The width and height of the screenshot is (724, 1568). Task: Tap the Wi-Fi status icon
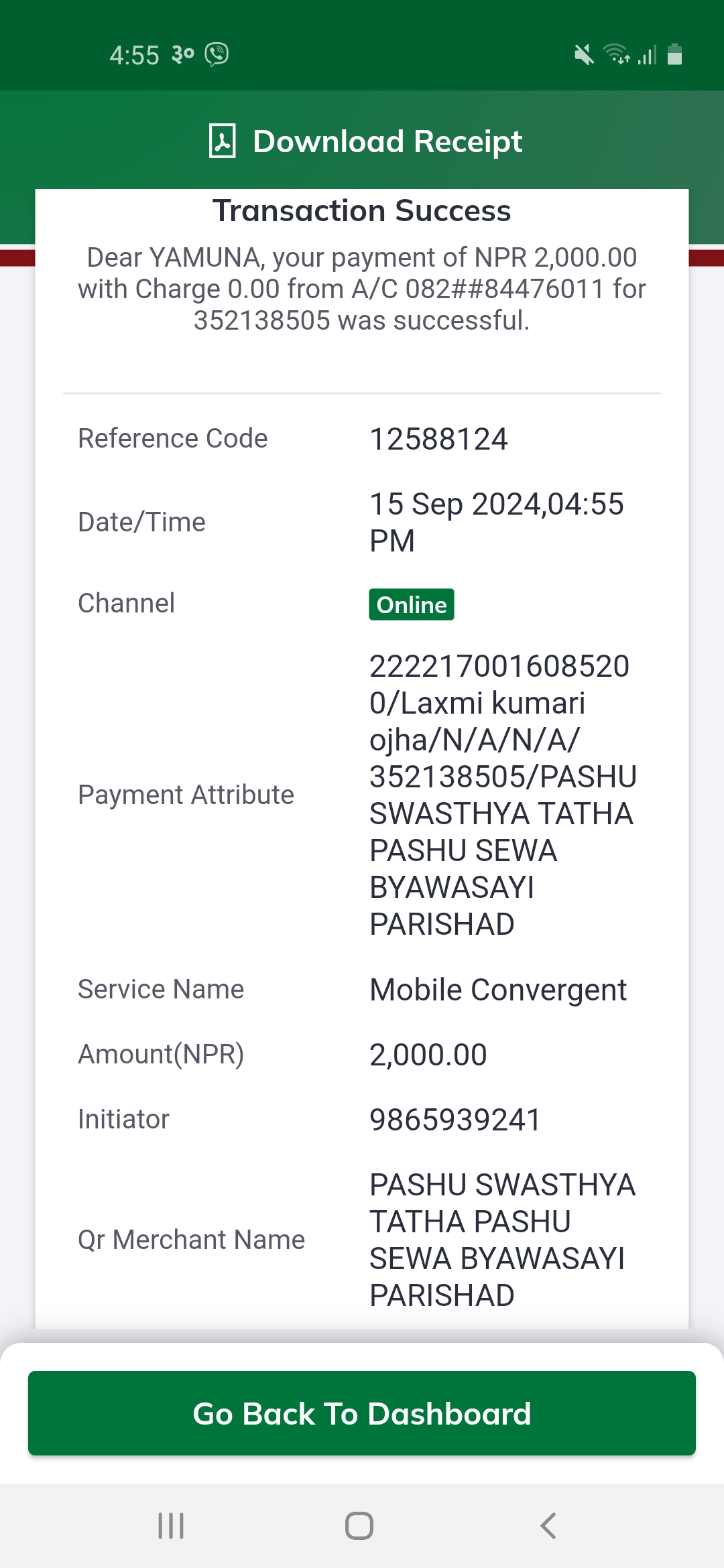616,54
